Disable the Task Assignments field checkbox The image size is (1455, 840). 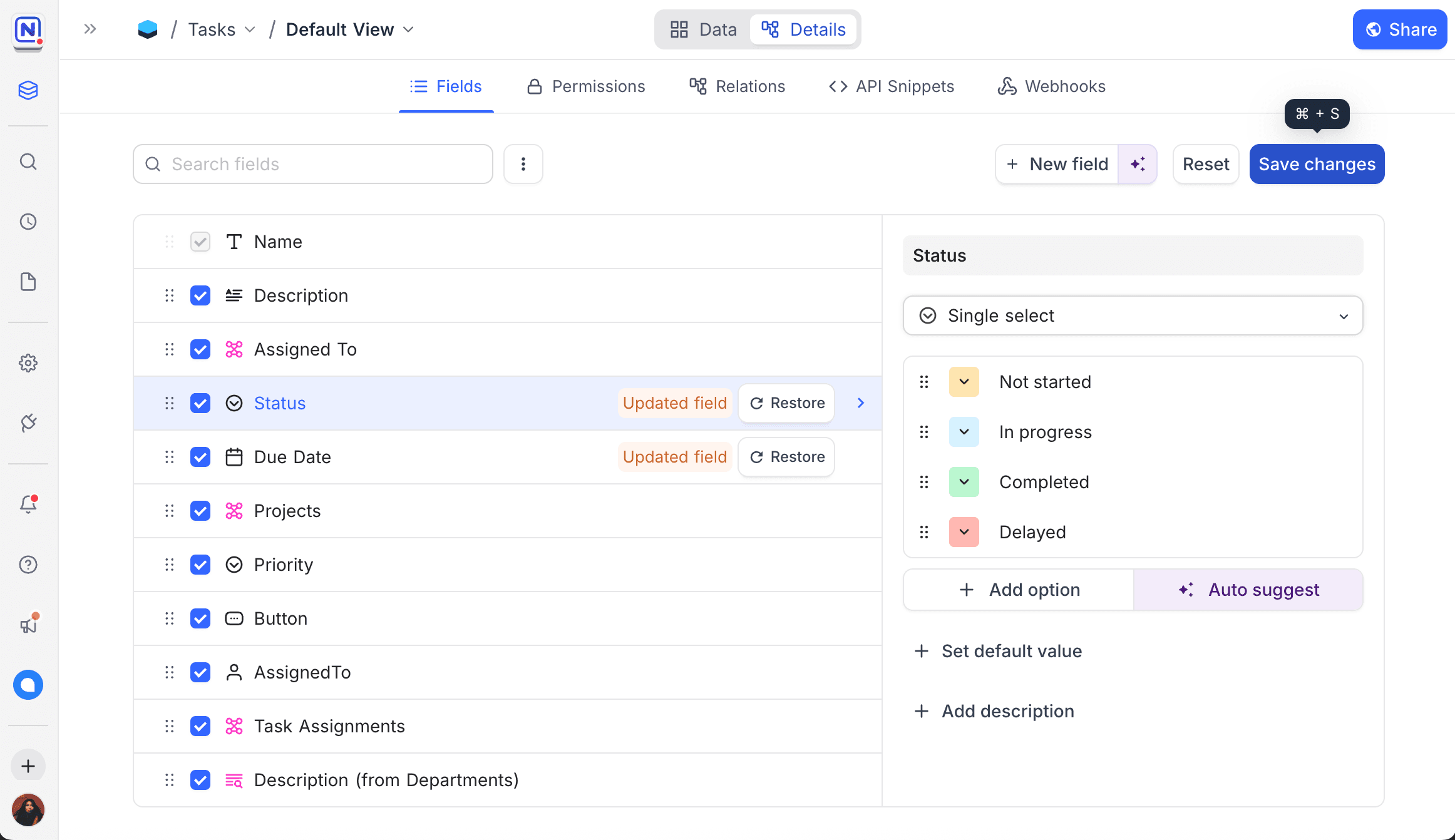(x=200, y=726)
